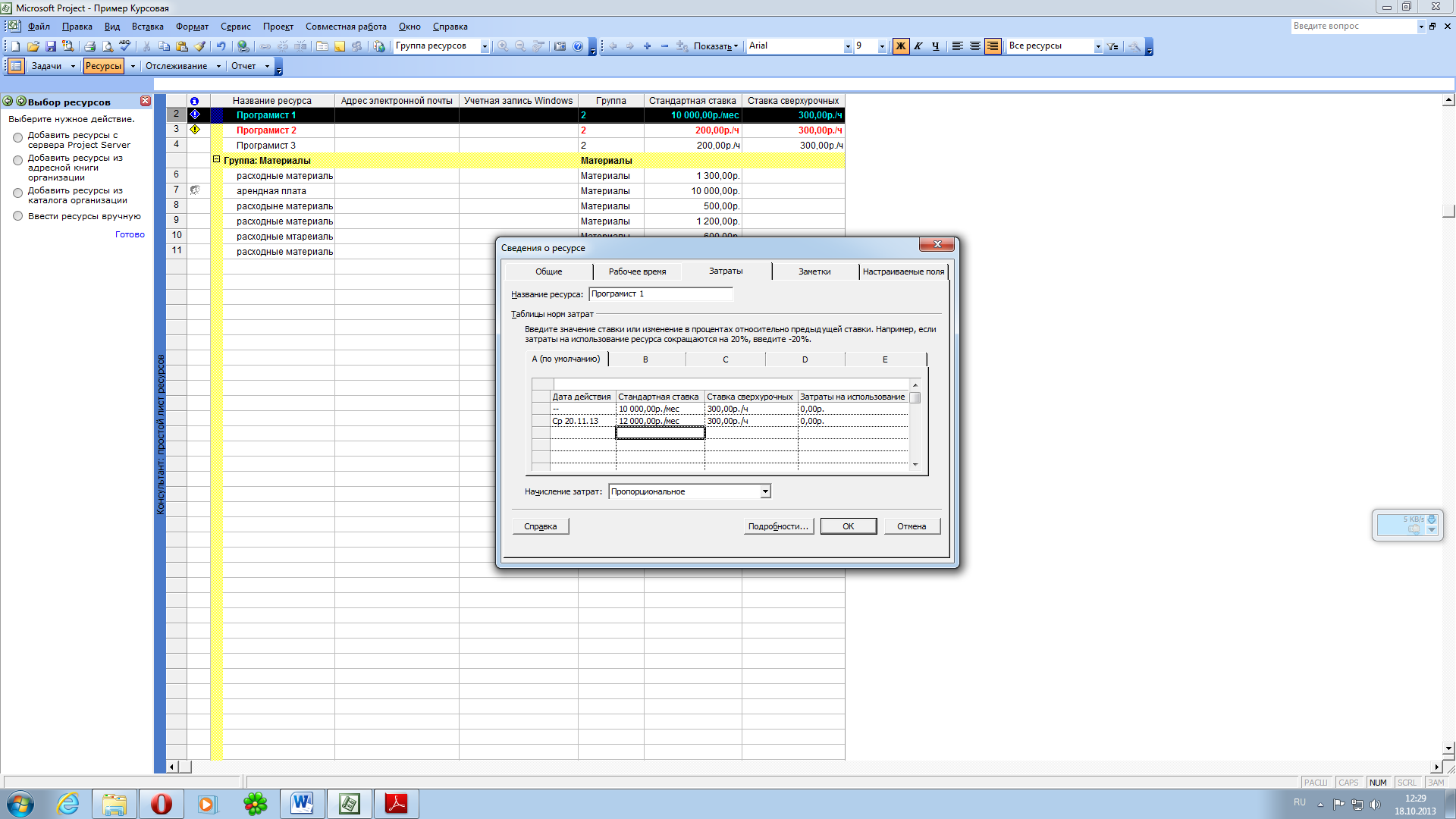This screenshot has width=1456, height=819.
Task: Open the 'Все ресурсы' filter dropdown
Action: 1097,46
